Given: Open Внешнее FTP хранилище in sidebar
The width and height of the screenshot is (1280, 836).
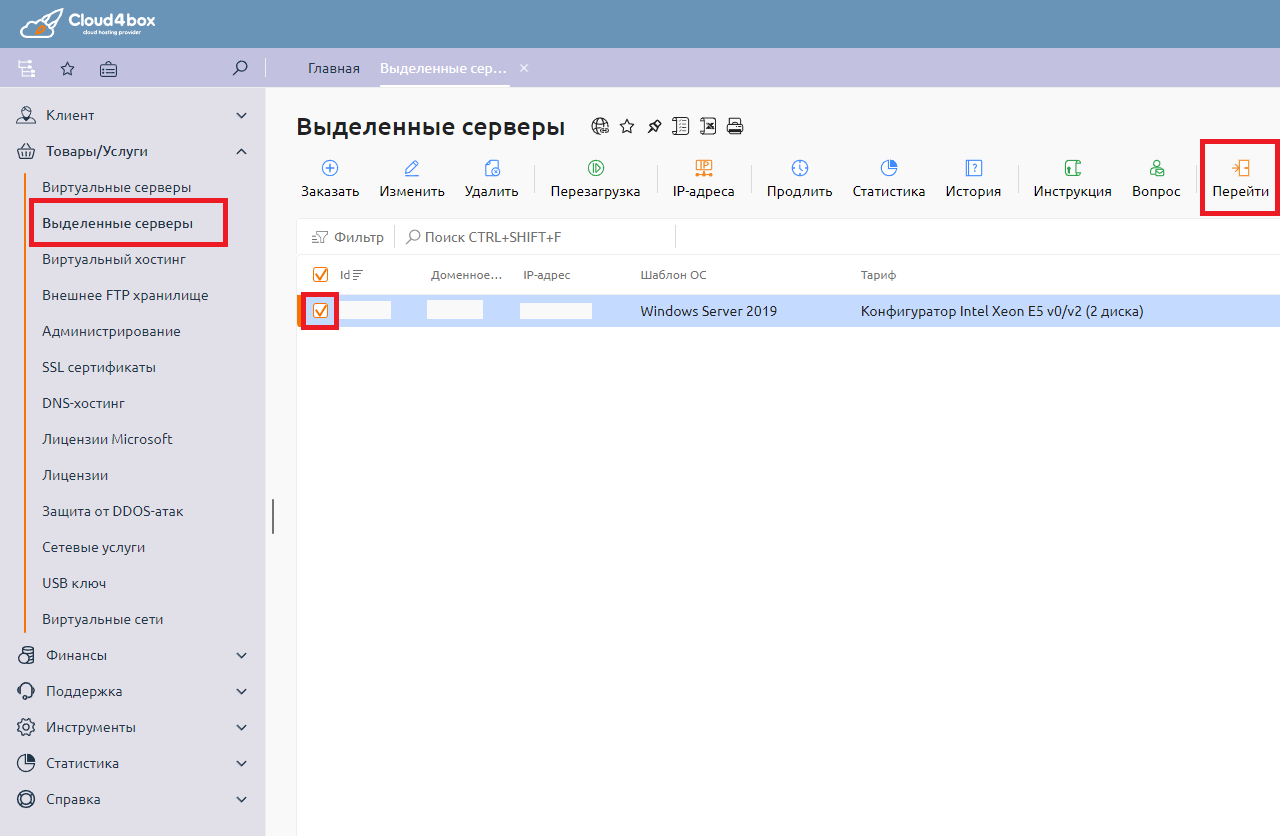Looking at the screenshot, I should coord(125,295).
